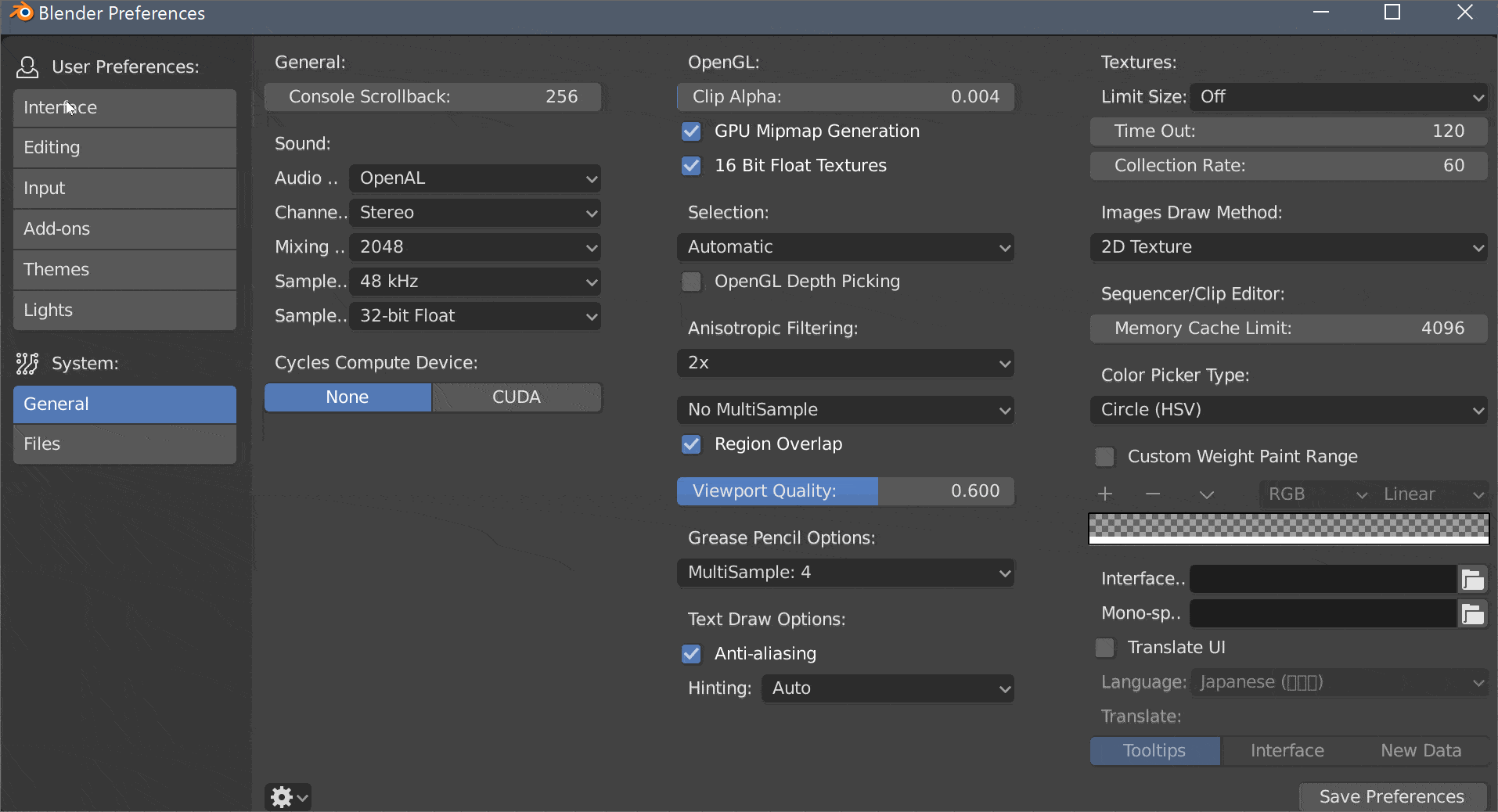Click Save Preferences button
The height and width of the screenshot is (812, 1498).
tap(1392, 797)
